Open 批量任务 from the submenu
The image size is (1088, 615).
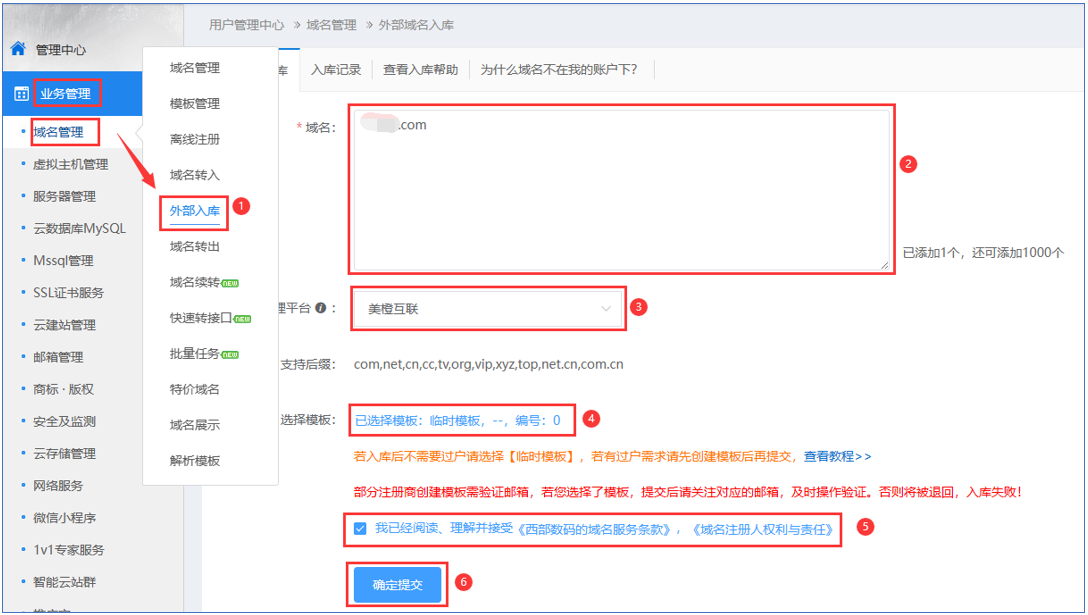[194, 354]
